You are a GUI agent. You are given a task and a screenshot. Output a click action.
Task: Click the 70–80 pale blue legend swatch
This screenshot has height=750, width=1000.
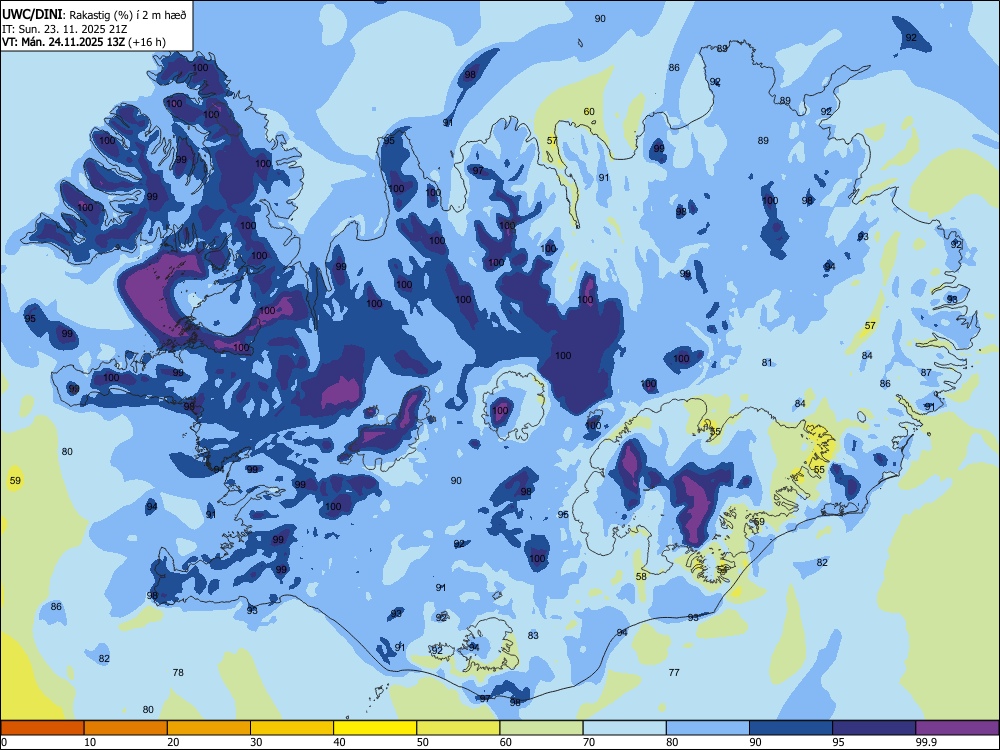pyautogui.click(x=624, y=728)
